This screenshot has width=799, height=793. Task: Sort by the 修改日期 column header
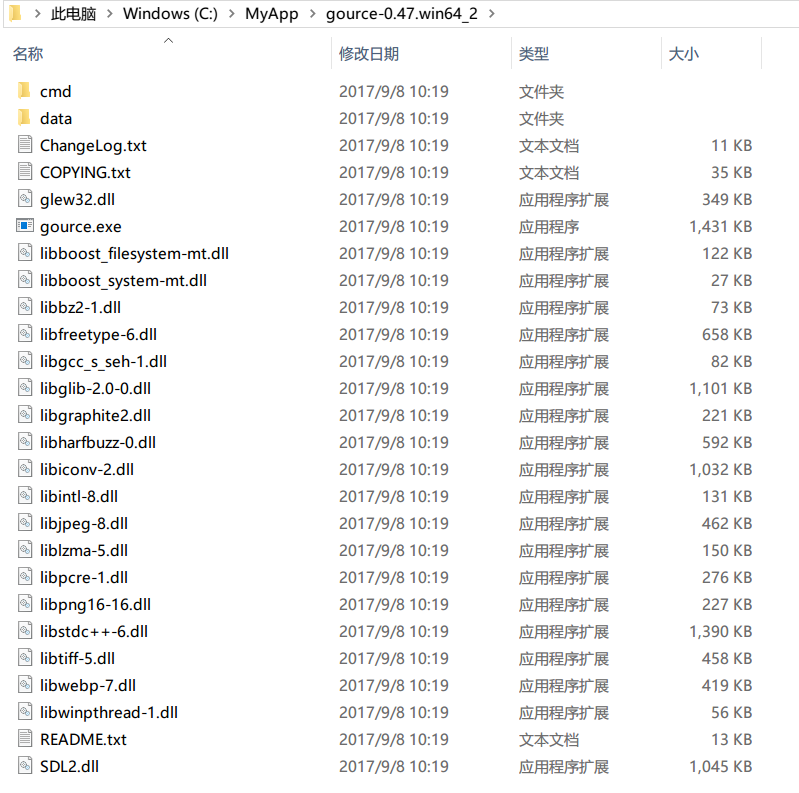pyautogui.click(x=369, y=54)
